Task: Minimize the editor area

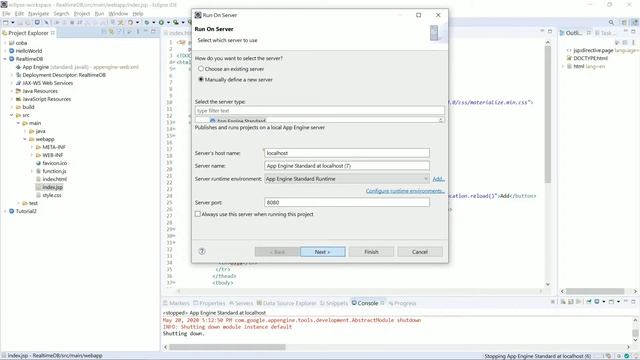Action: [x=542, y=31]
